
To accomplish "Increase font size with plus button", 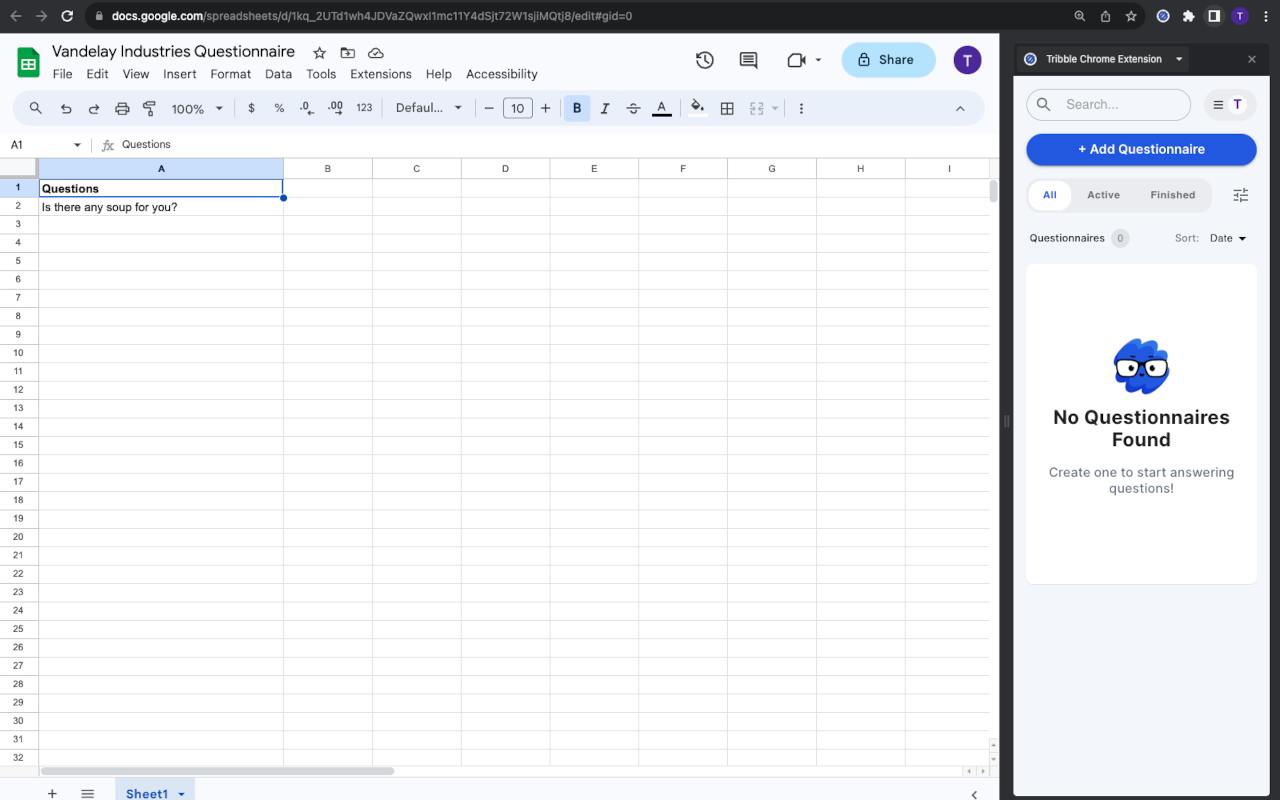I will pos(545,108).
